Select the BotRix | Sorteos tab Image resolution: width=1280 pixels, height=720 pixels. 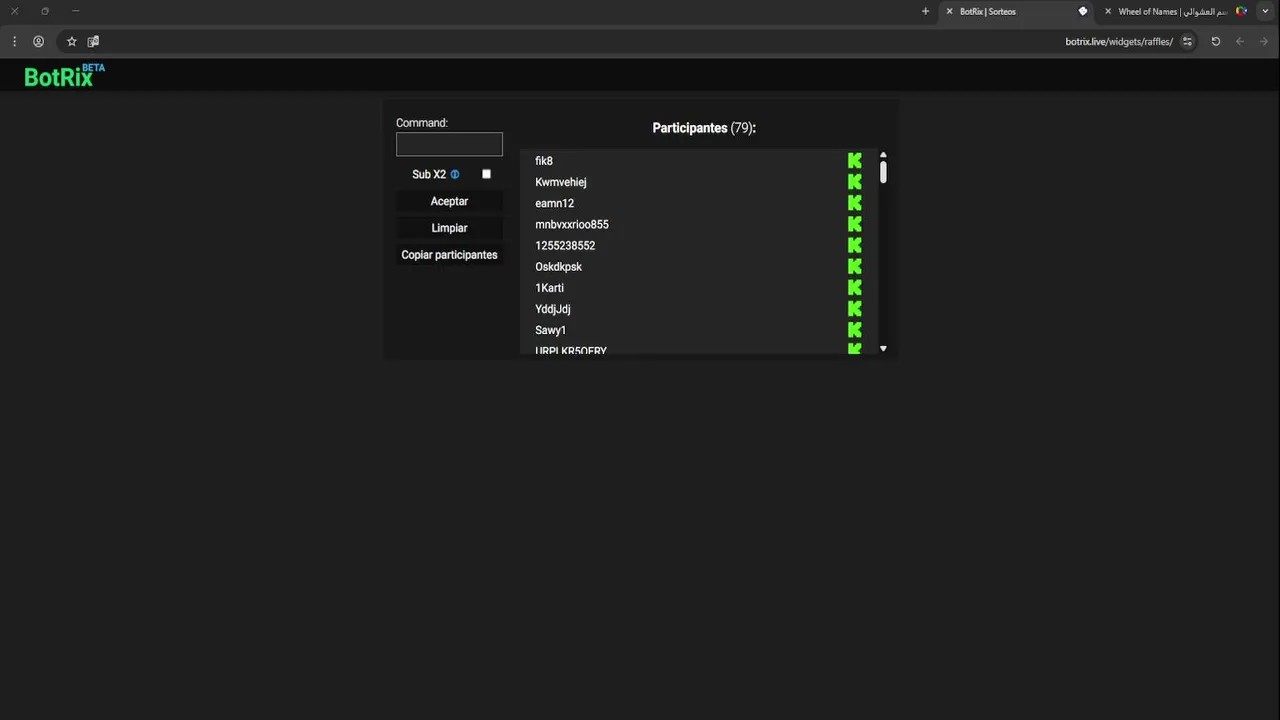pyautogui.click(x=1017, y=11)
